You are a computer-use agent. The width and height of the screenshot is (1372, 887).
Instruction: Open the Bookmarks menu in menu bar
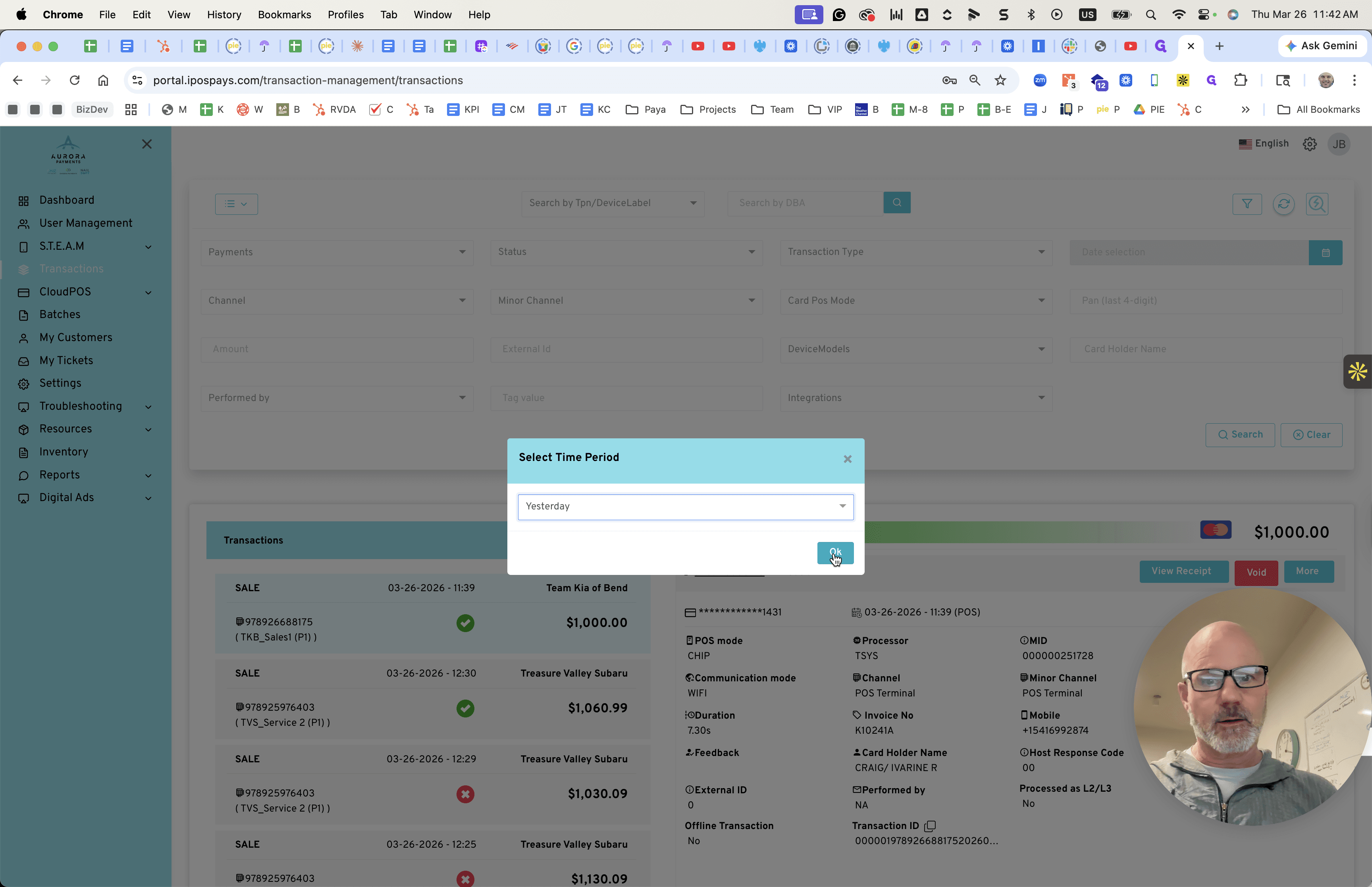(284, 14)
